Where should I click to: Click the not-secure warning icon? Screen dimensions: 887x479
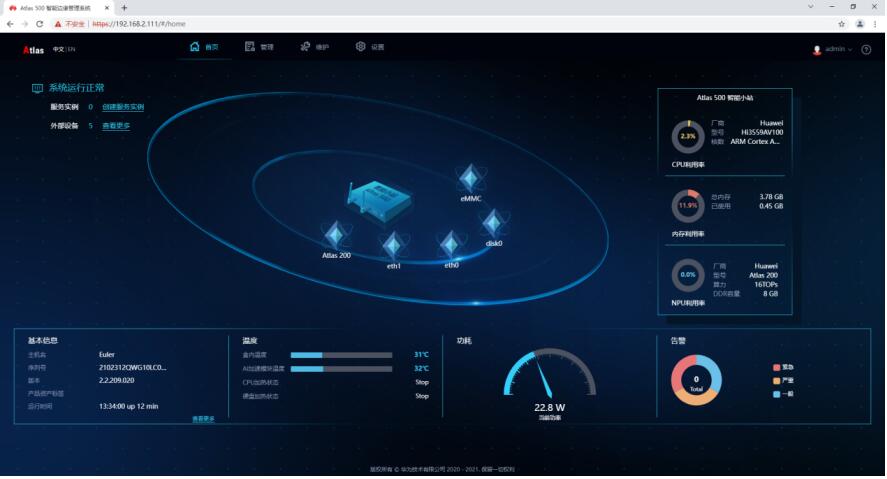tap(58, 24)
